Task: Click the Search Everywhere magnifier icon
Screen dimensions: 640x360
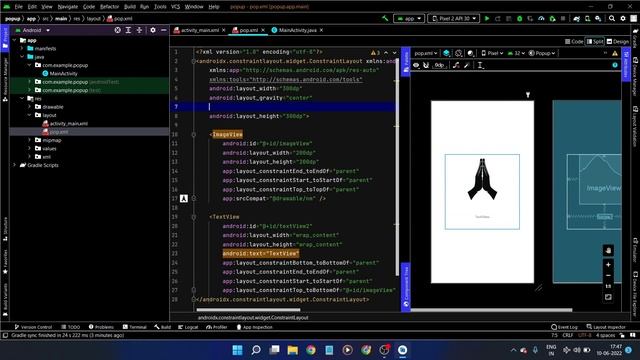Action: coord(612,18)
